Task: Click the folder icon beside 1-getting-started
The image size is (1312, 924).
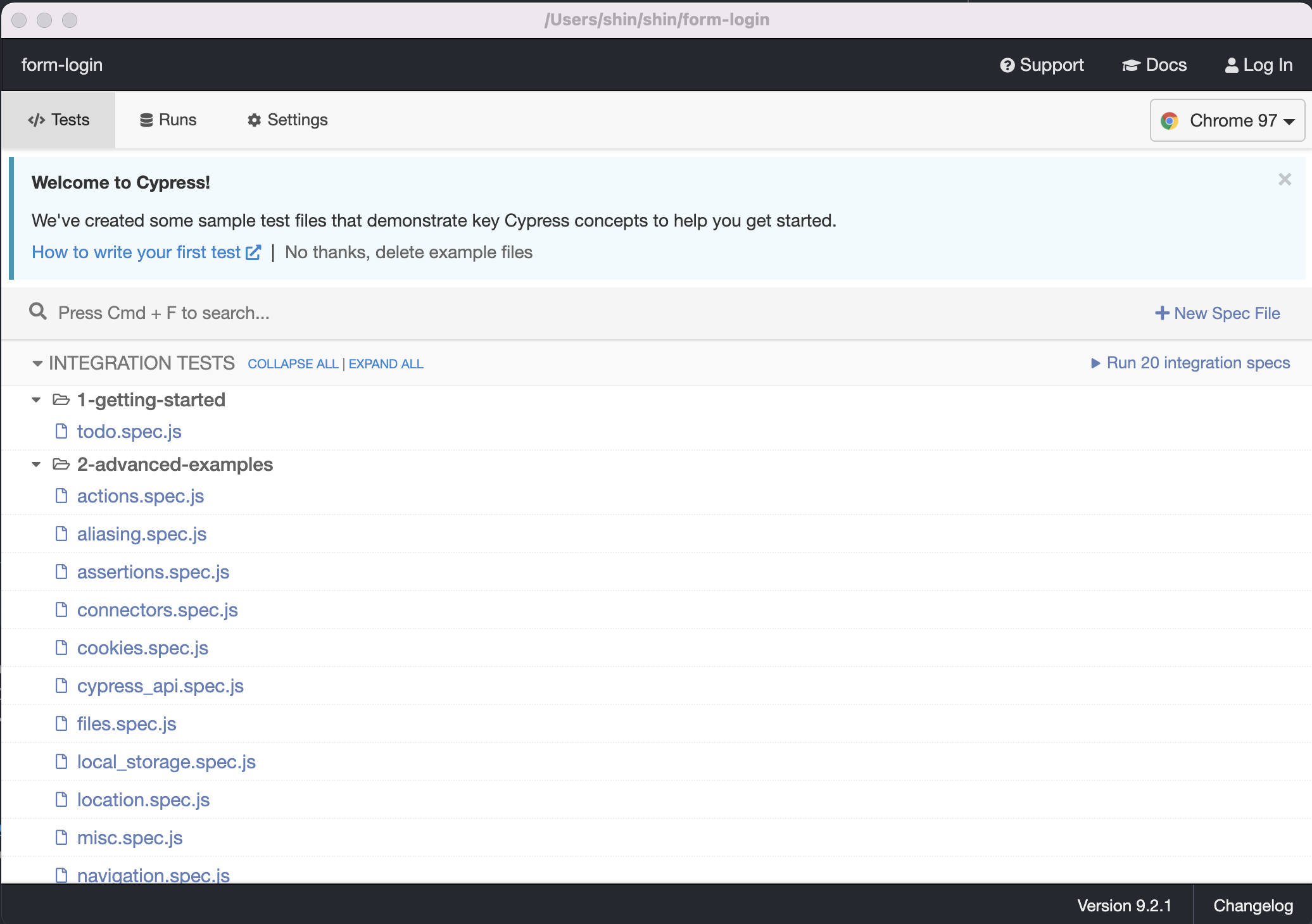Action: click(x=61, y=400)
